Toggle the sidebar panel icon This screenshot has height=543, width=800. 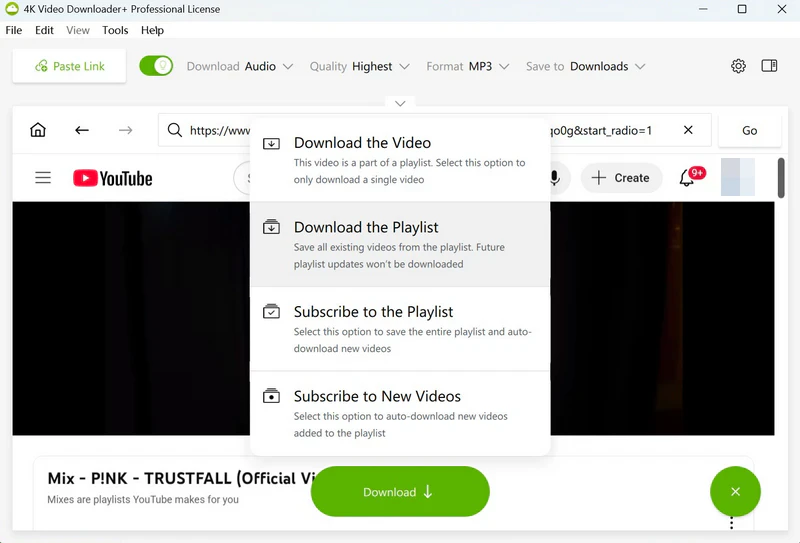coord(769,66)
